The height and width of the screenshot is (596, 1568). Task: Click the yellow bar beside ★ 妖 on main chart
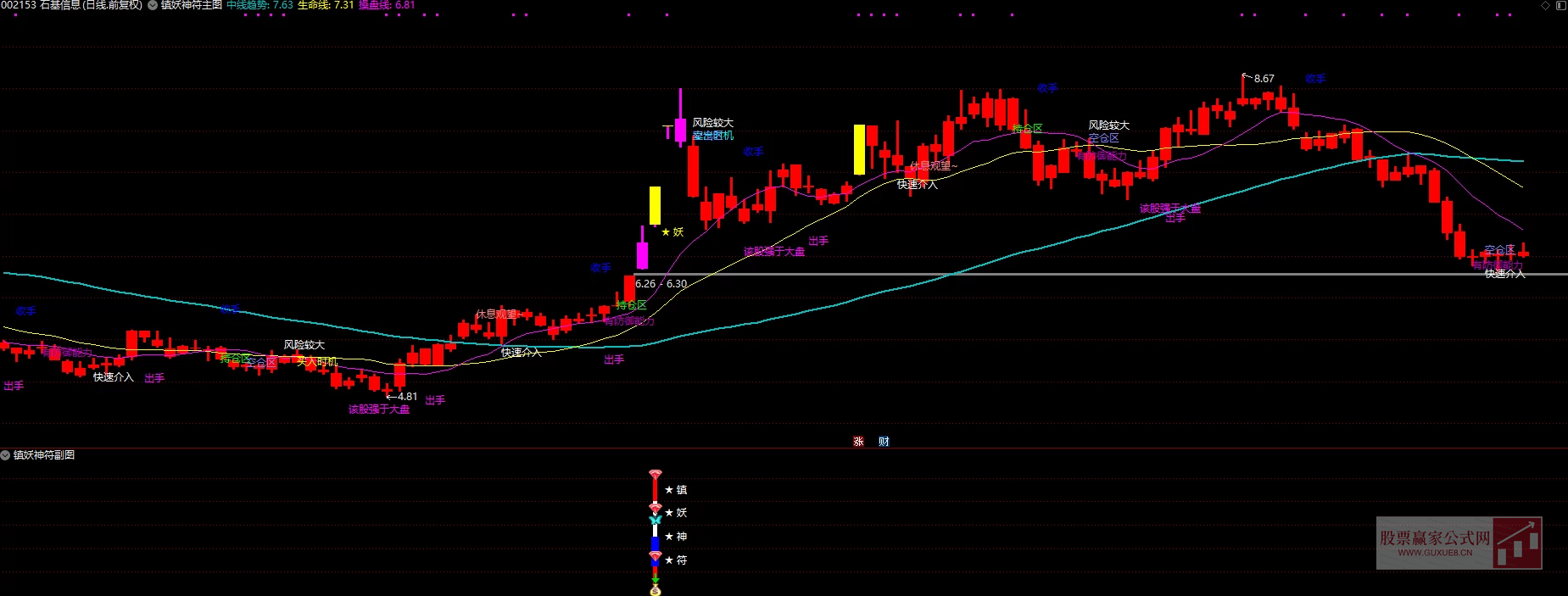coord(655,205)
